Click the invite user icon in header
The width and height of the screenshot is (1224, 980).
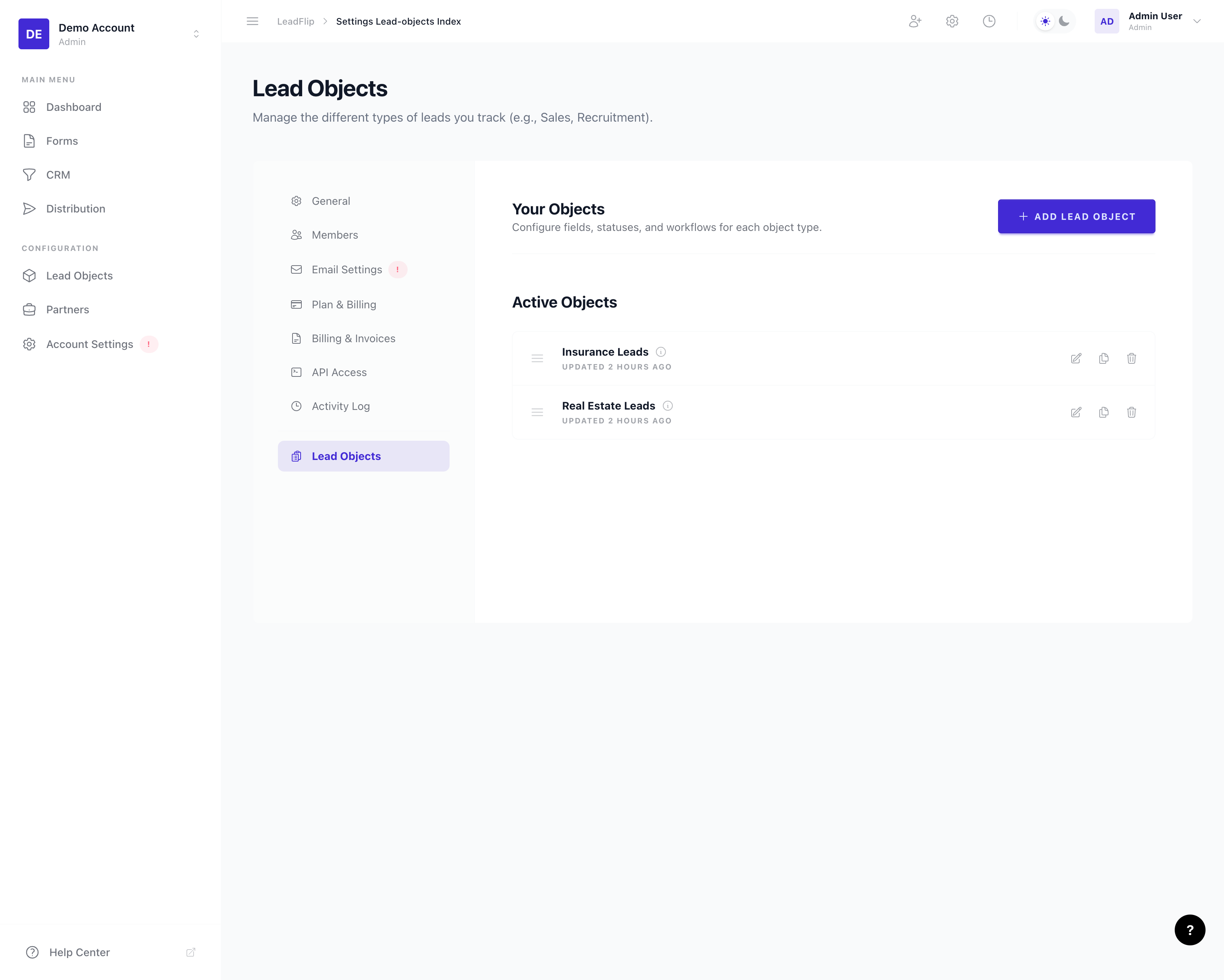point(915,22)
